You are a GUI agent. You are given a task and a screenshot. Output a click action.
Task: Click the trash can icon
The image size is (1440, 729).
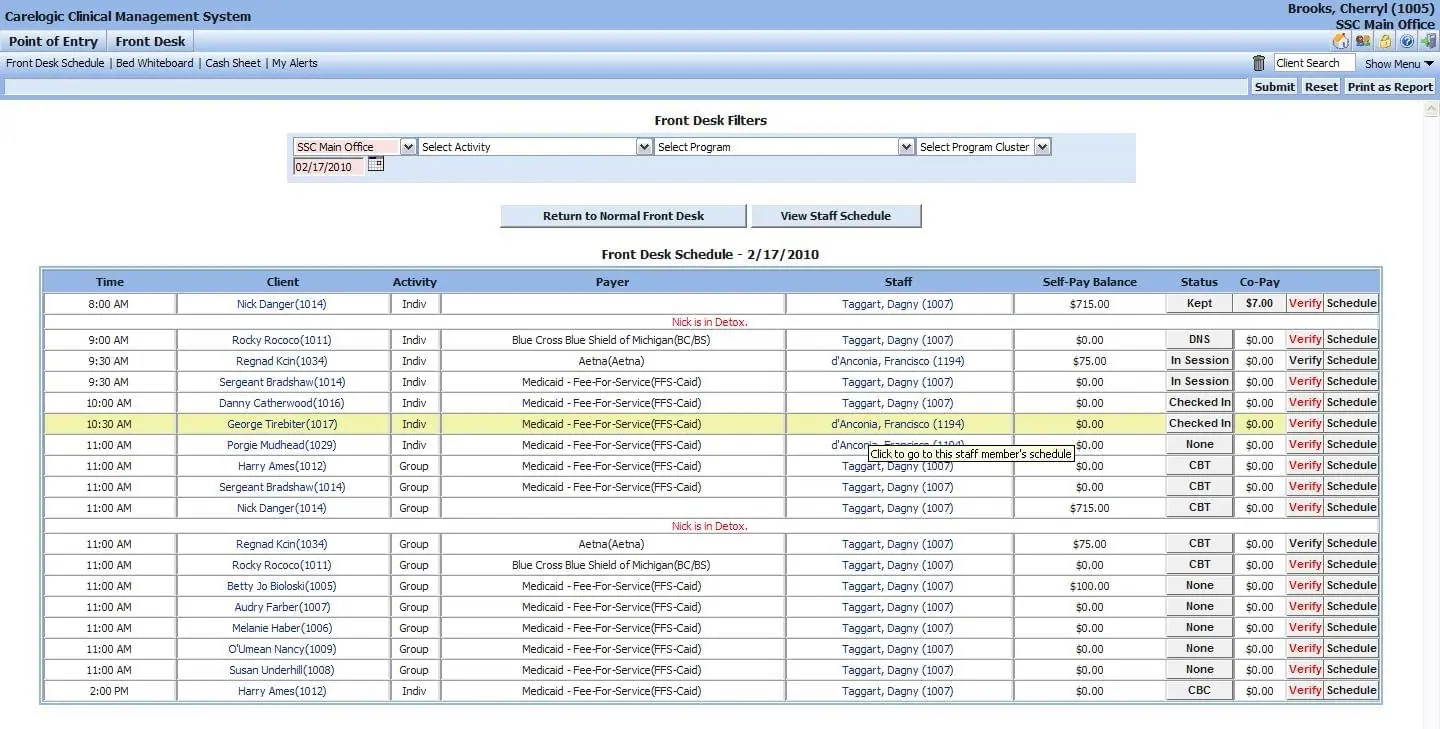pyautogui.click(x=1258, y=62)
